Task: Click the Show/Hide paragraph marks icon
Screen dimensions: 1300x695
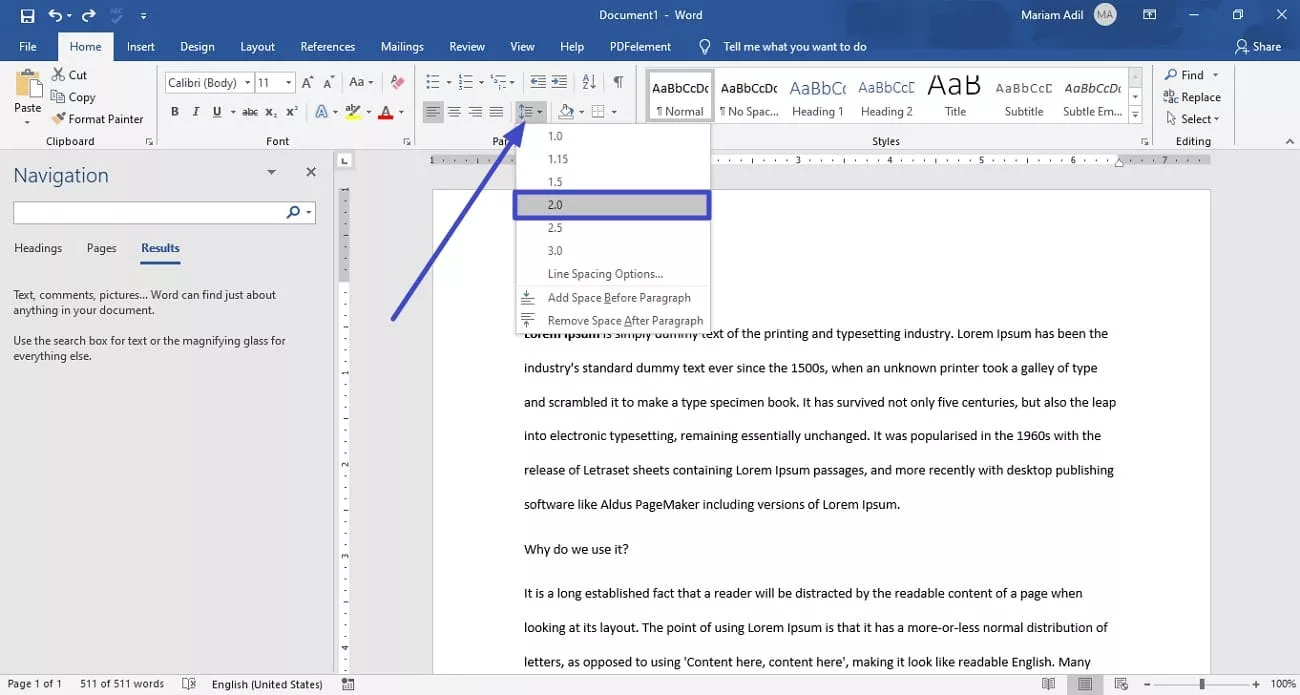Action: pos(618,82)
